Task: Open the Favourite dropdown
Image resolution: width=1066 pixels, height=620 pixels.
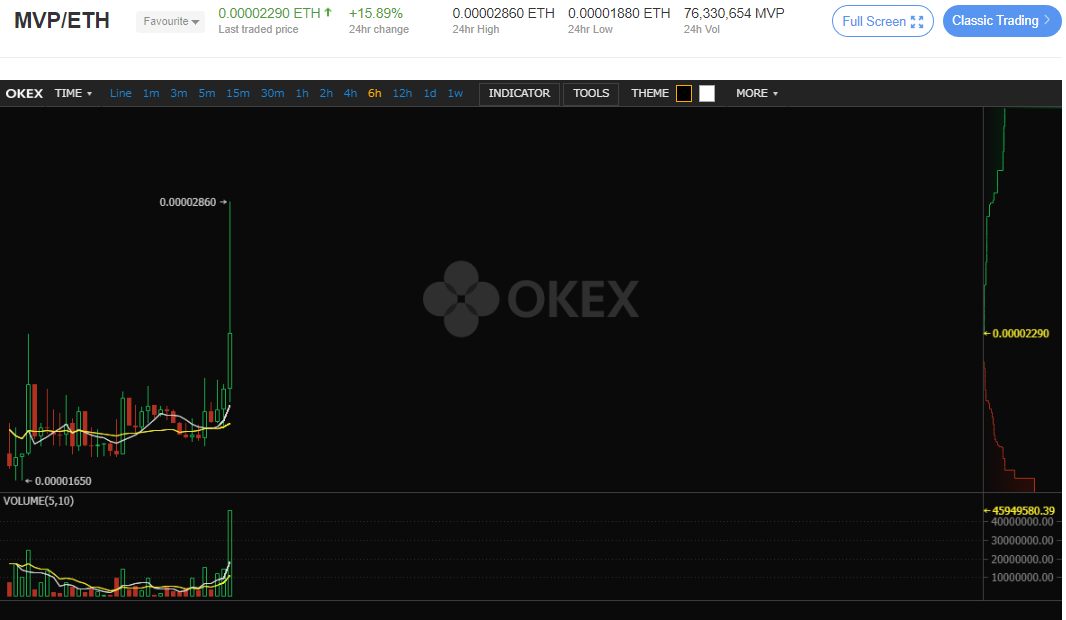Action: point(170,21)
